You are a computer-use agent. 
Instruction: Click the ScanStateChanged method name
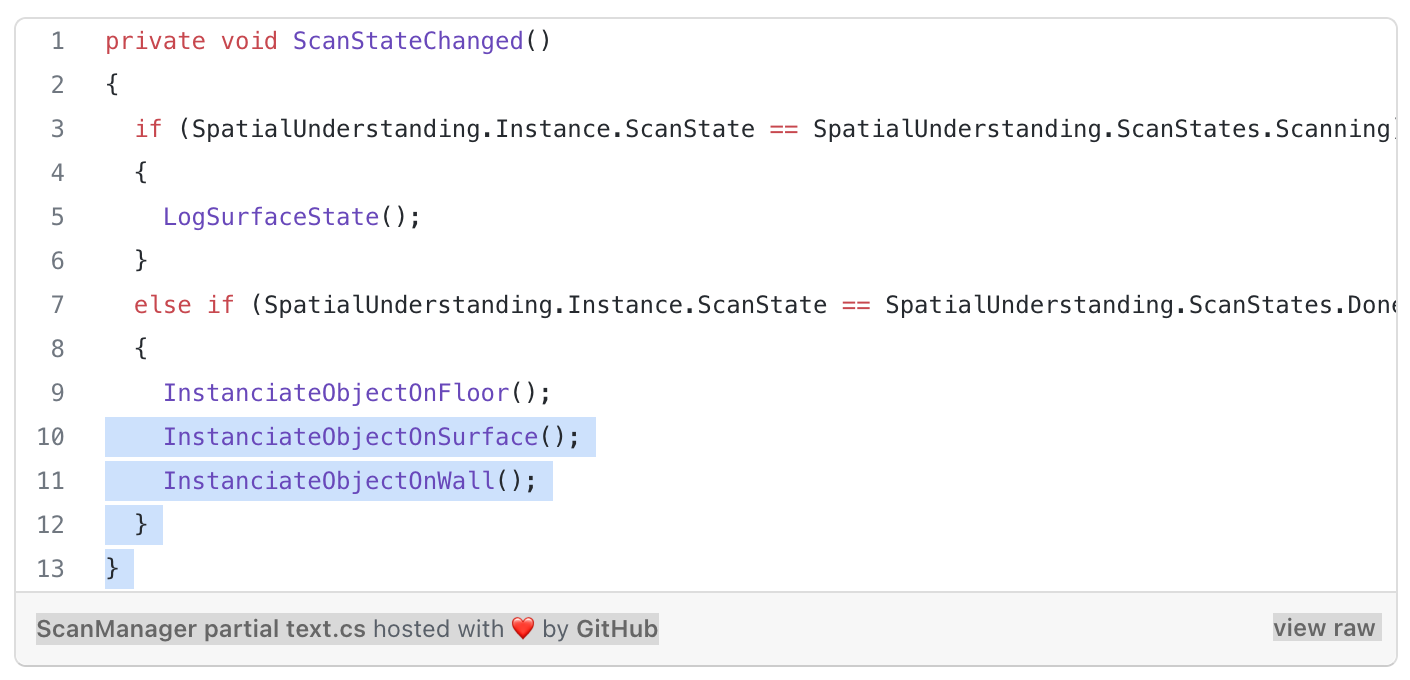click(x=408, y=41)
